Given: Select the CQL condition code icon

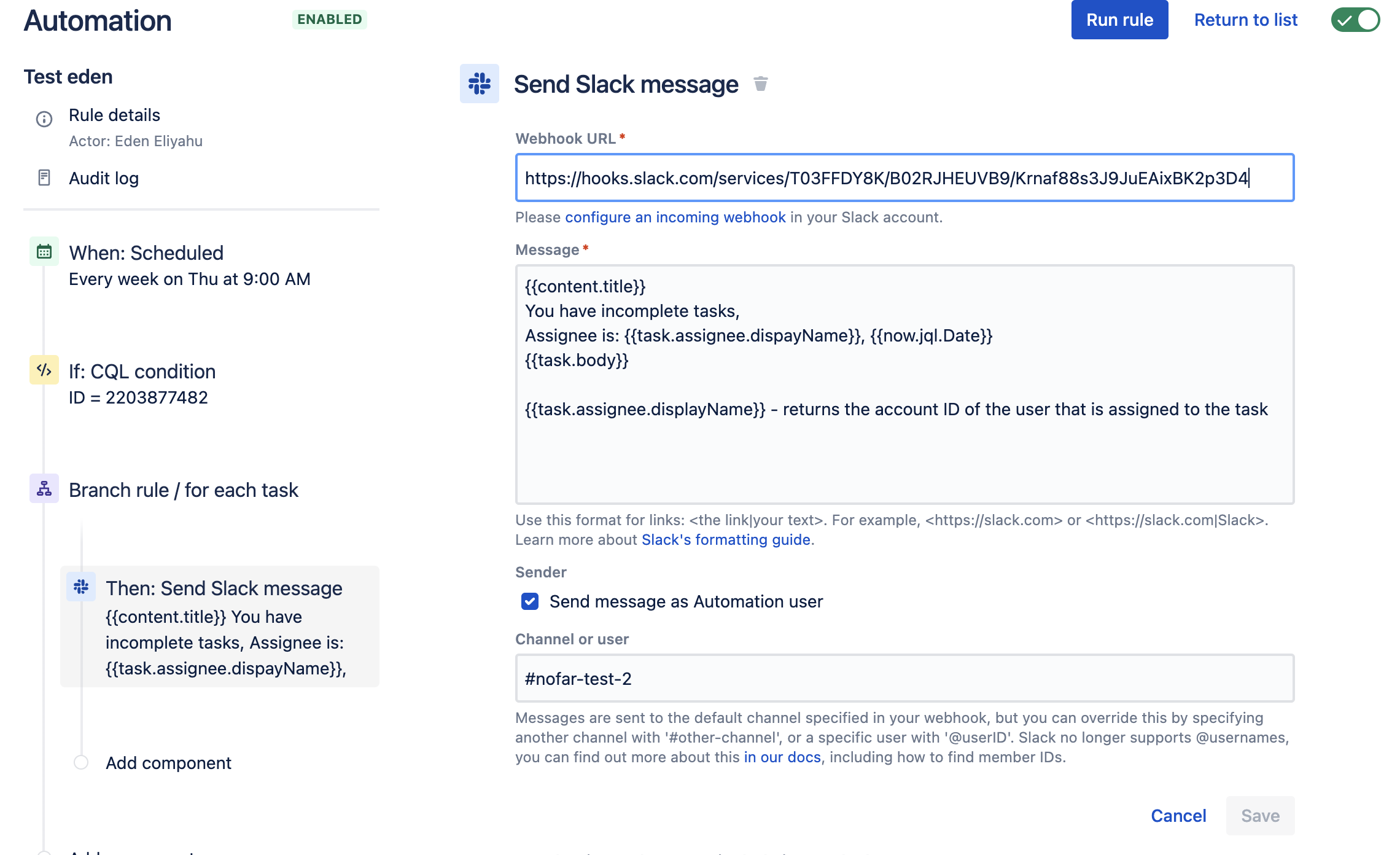Looking at the screenshot, I should (44, 370).
